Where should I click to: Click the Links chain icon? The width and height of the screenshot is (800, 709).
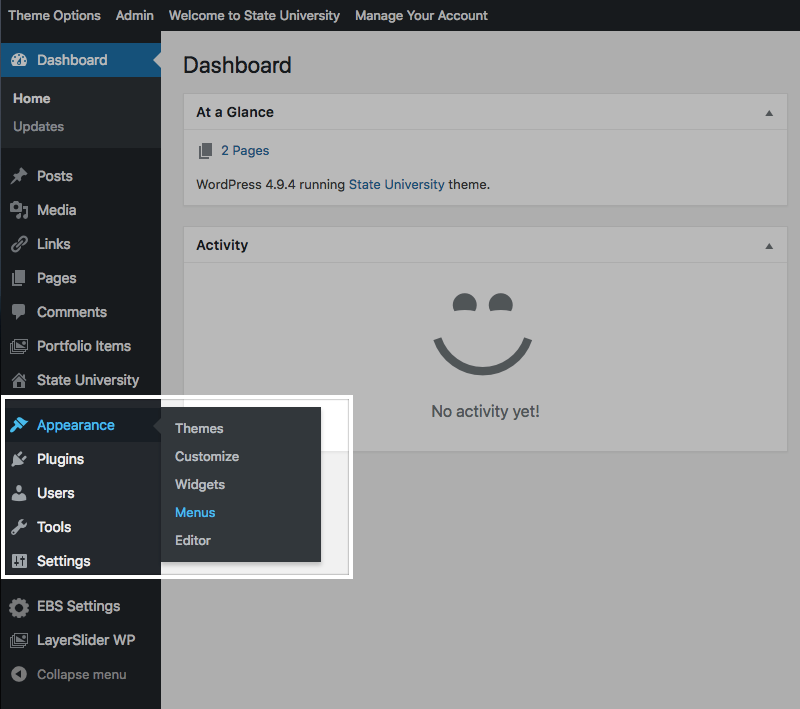pyautogui.click(x=19, y=244)
